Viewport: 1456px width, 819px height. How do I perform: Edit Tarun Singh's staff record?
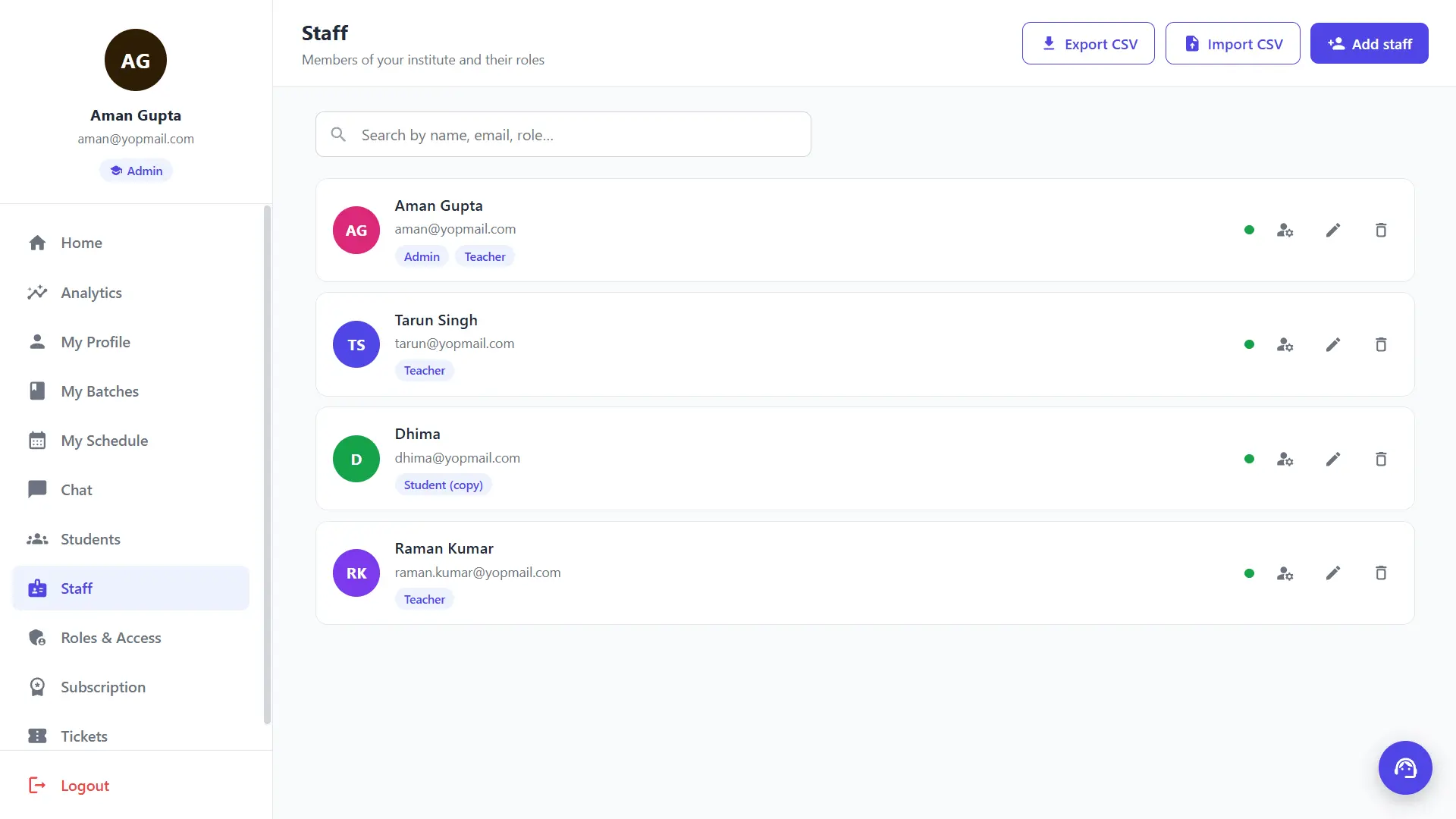(x=1333, y=345)
